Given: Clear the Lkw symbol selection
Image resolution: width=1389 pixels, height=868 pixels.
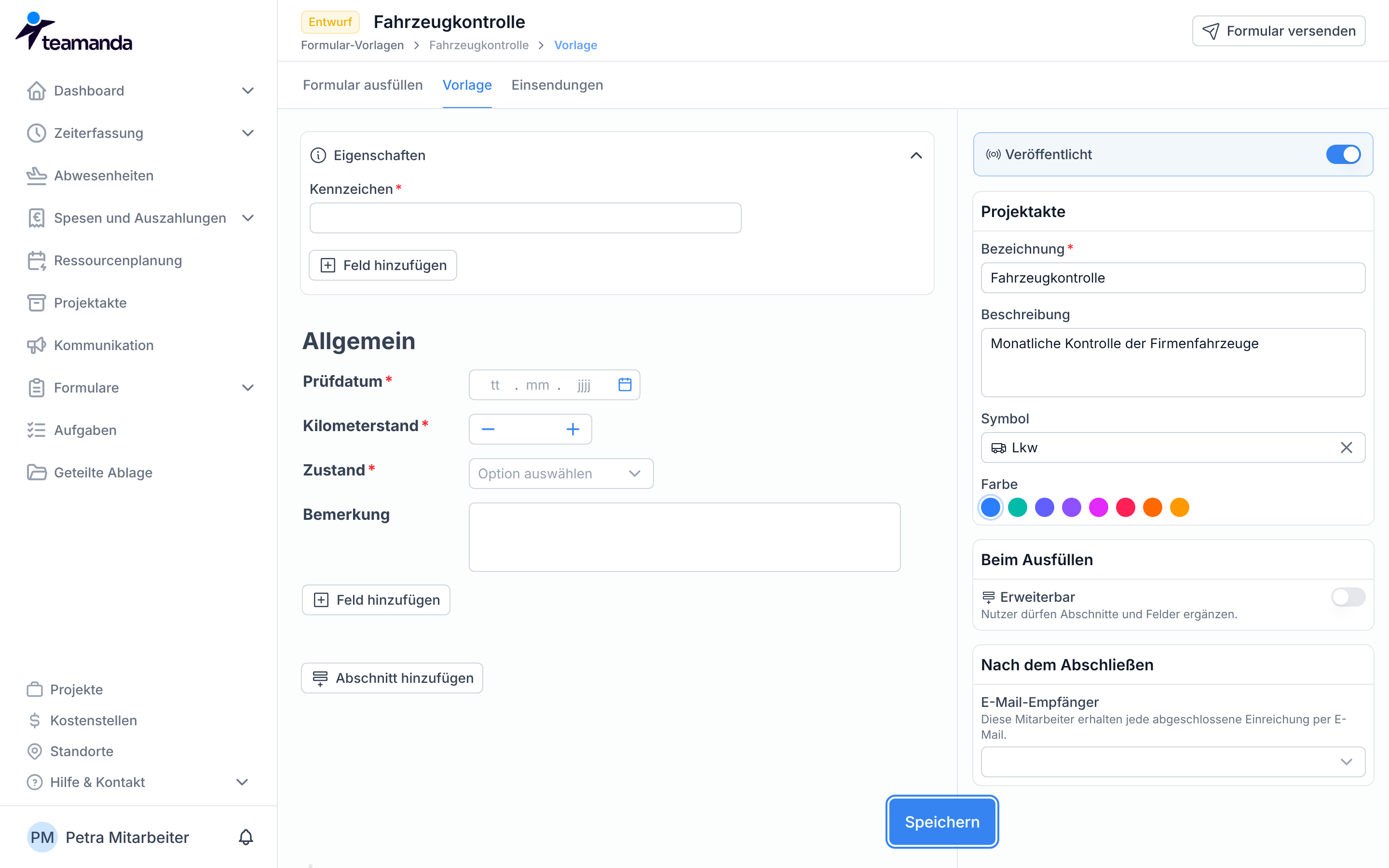Looking at the screenshot, I should 1347,448.
